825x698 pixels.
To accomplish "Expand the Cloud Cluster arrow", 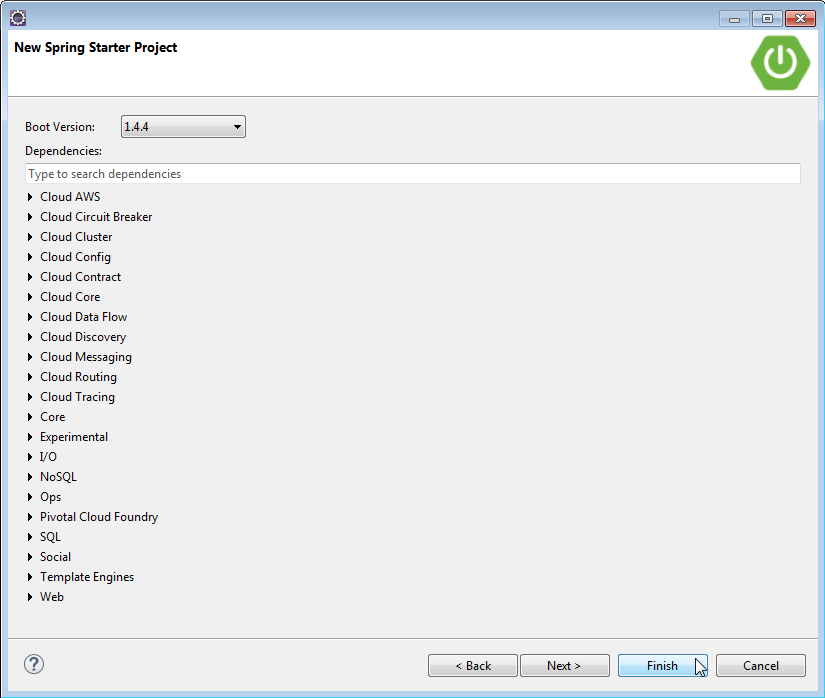I will coord(30,237).
